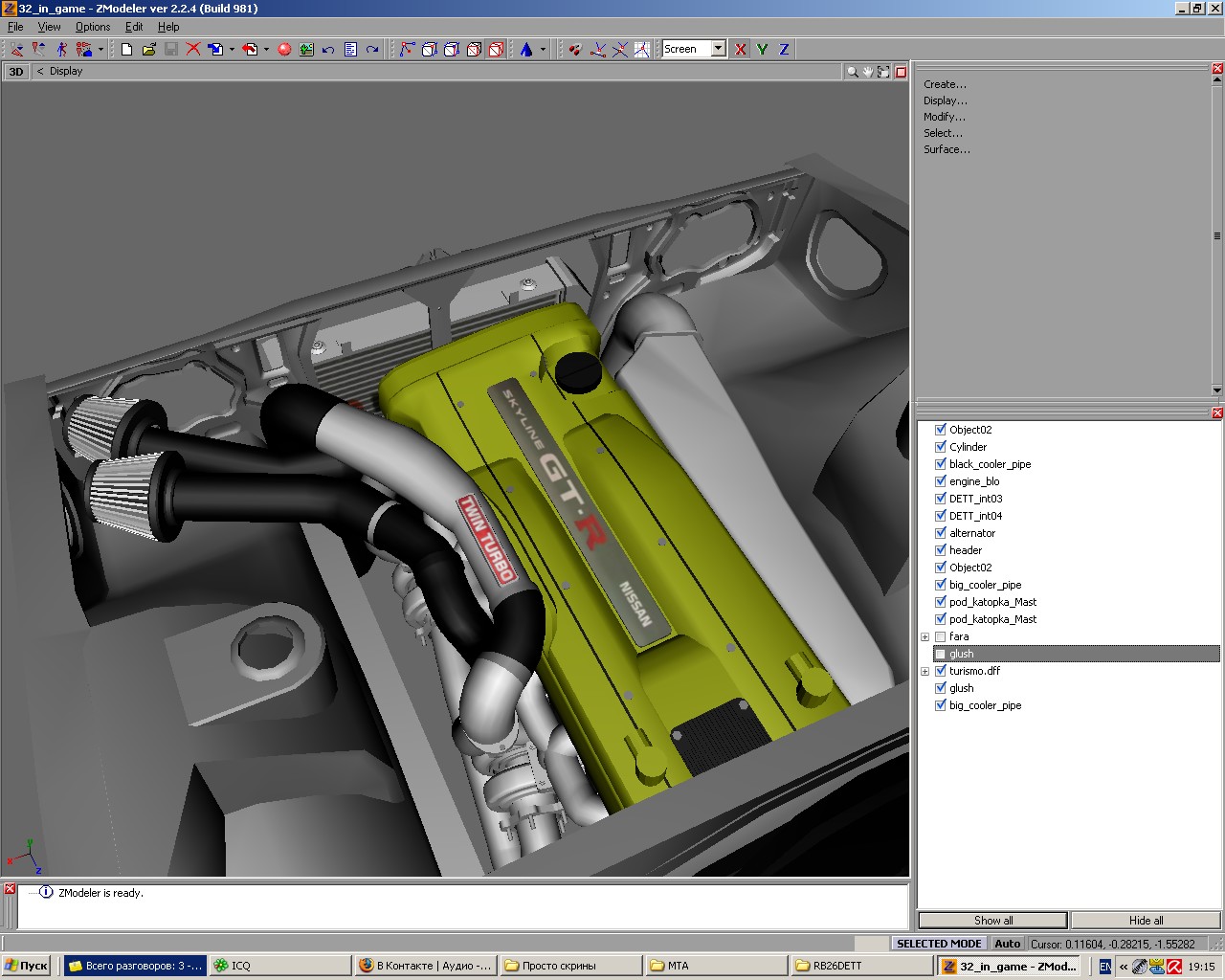Click the Import icon

[x=215, y=49]
